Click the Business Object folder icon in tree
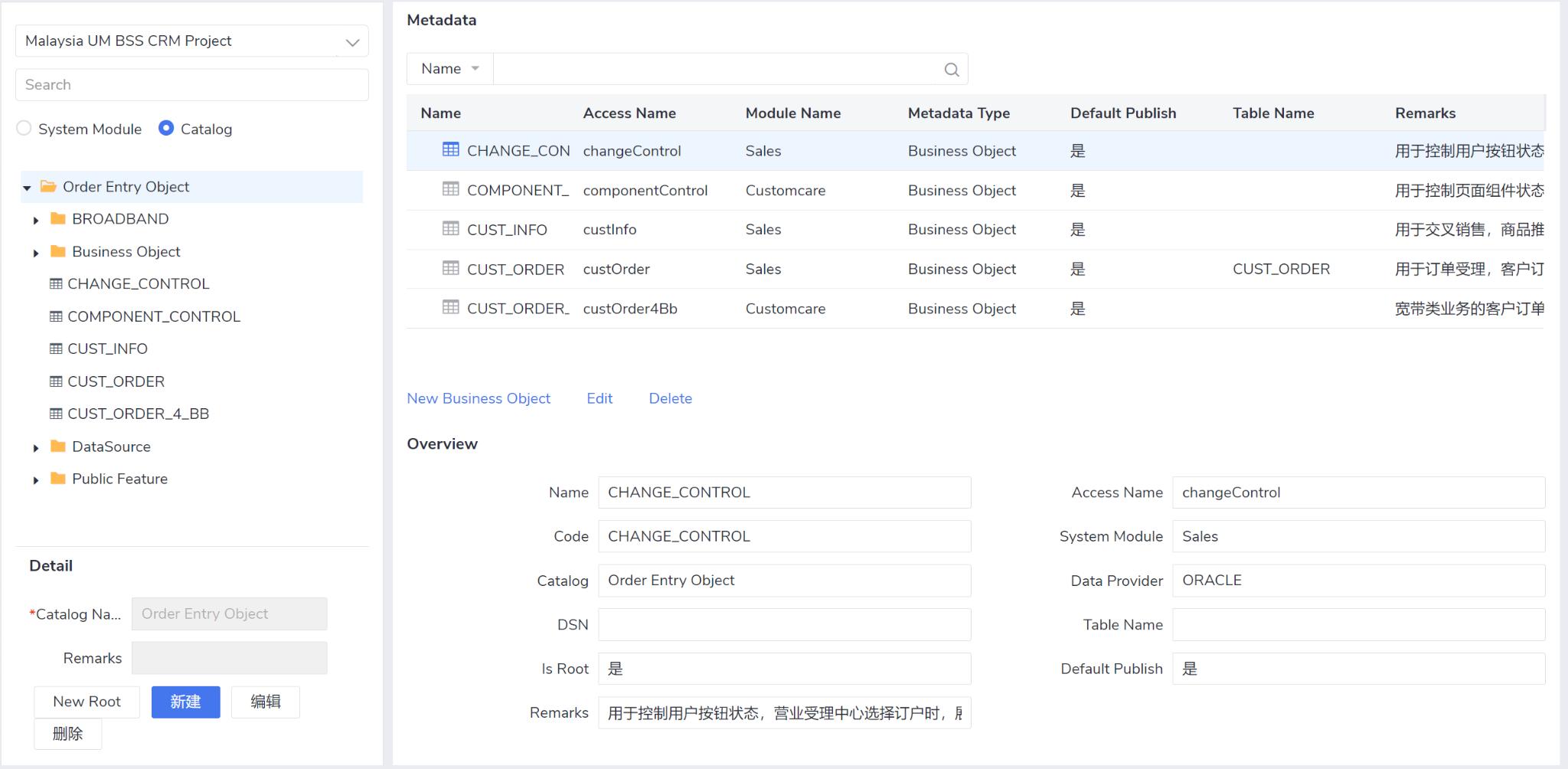This screenshot has height=769, width=1568. 57,251
